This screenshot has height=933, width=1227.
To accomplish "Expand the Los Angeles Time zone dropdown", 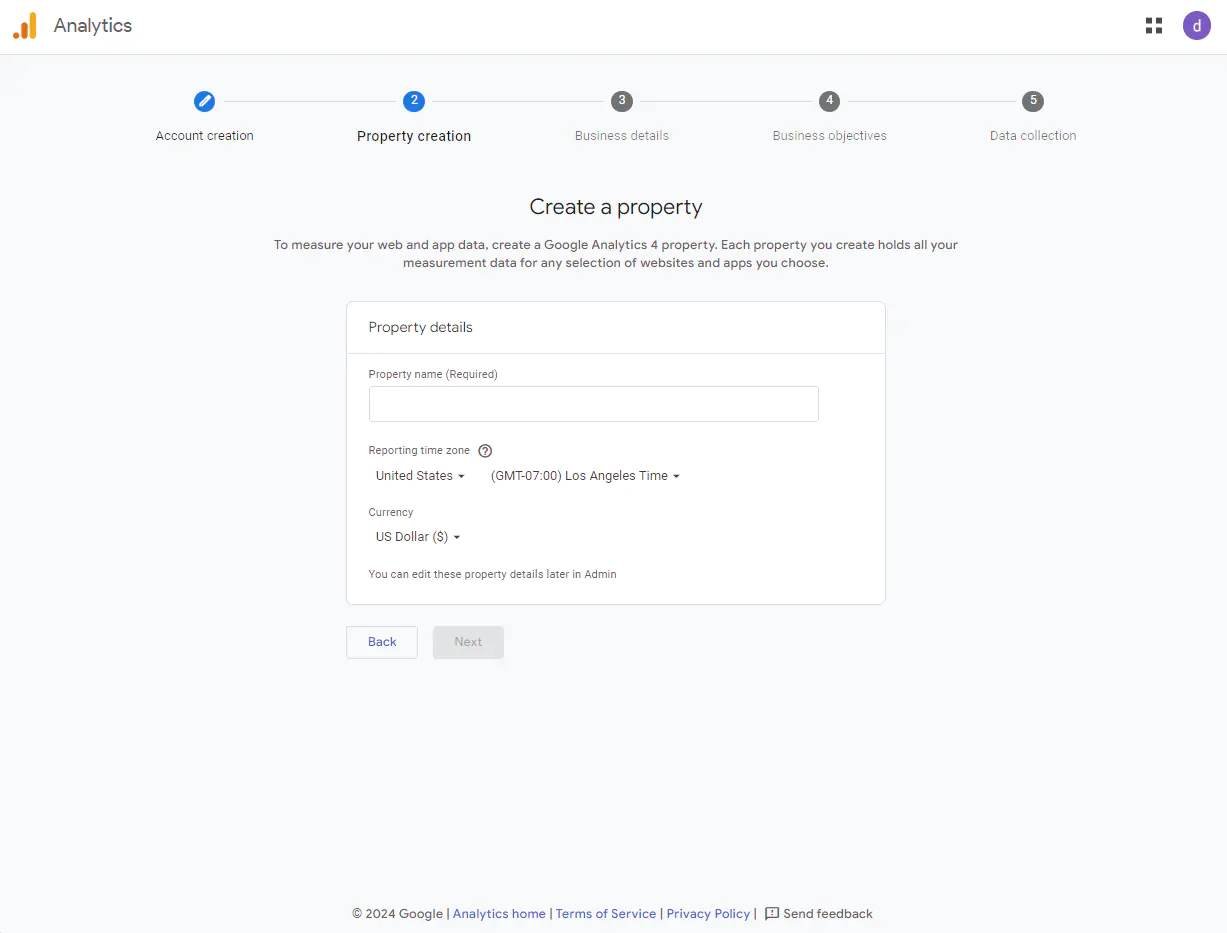I will tap(585, 476).
